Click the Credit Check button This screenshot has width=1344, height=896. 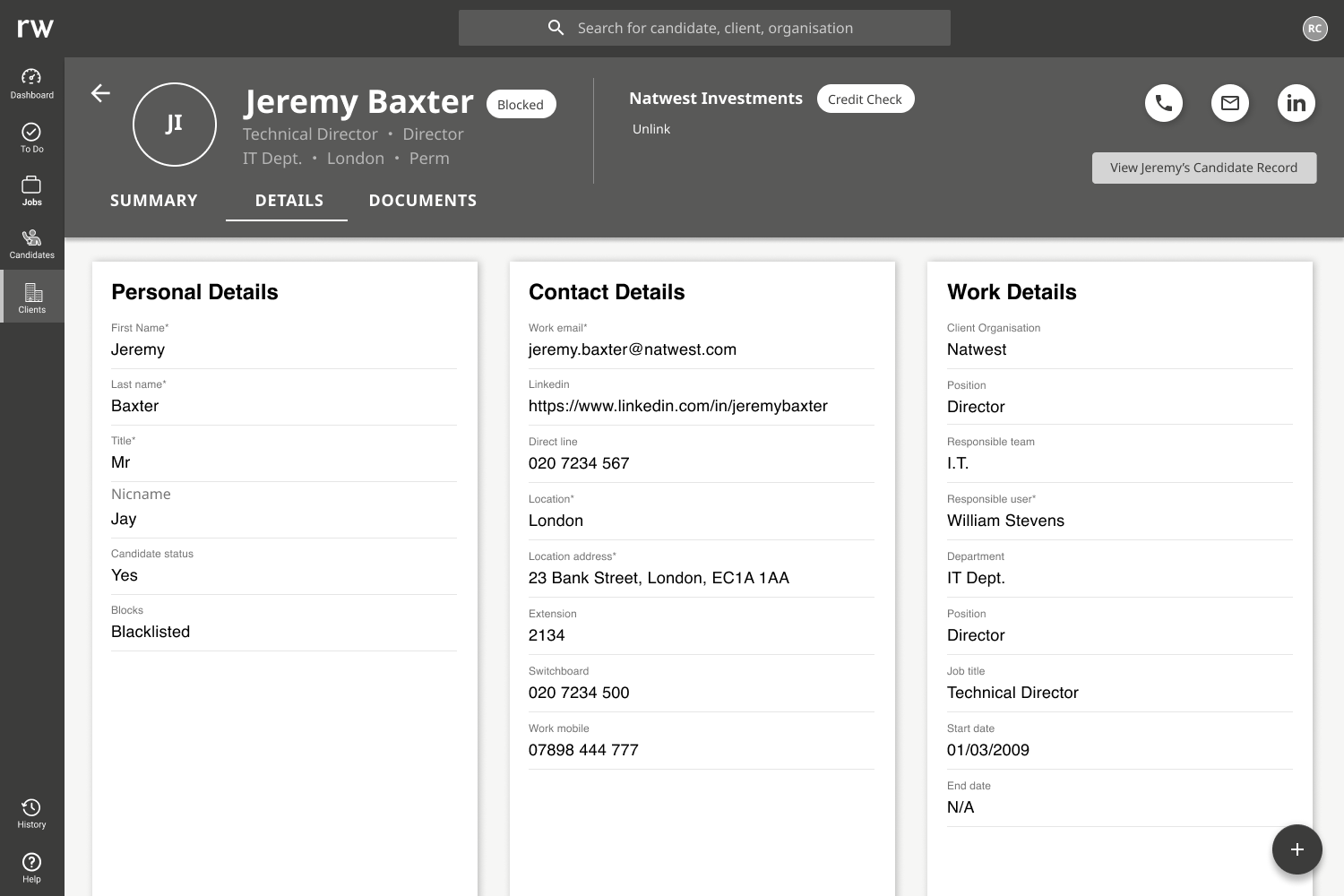click(x=865, y=99)
